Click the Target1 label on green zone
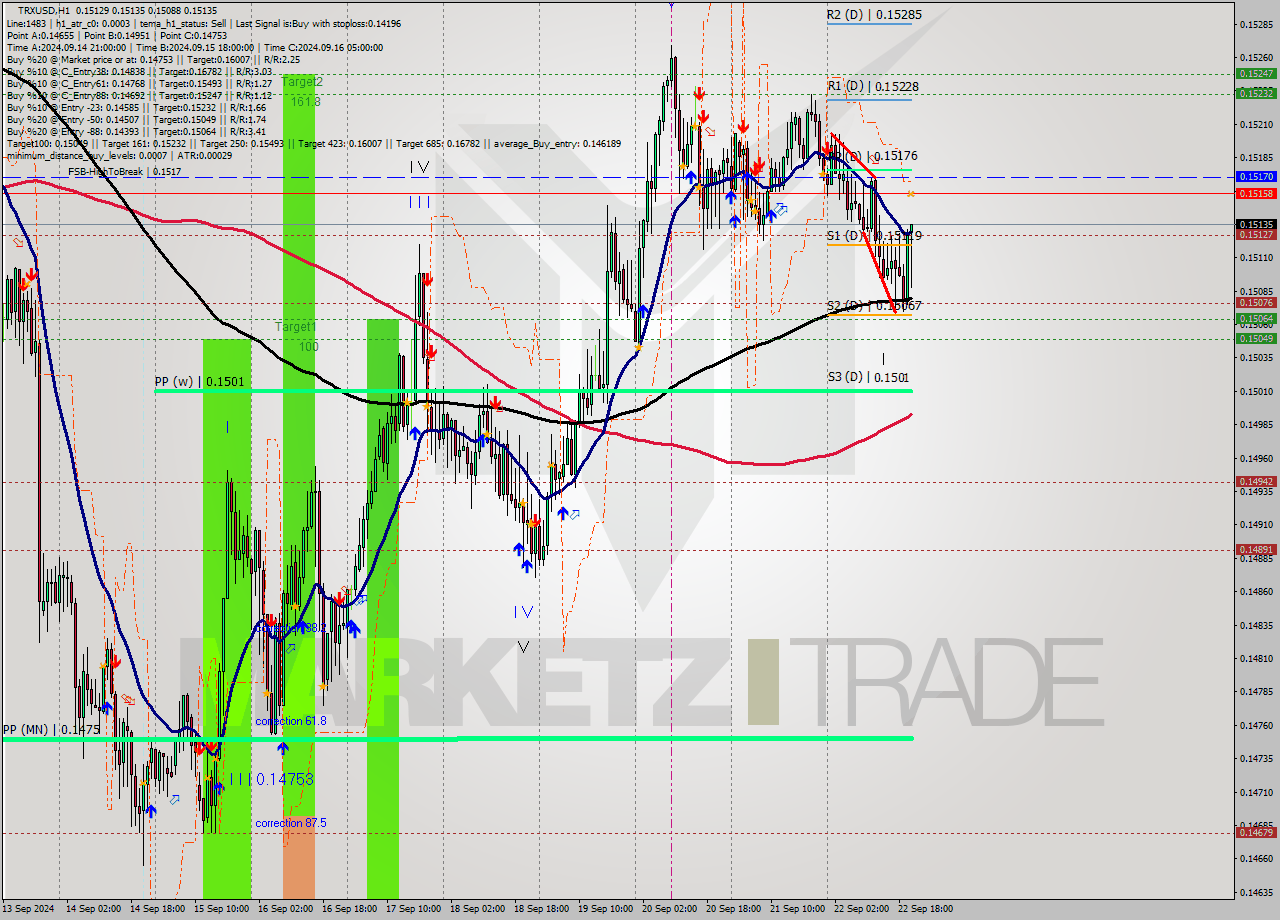This screenshot has width=1280, height=920. pyautogui.click(x=296, y=327)
